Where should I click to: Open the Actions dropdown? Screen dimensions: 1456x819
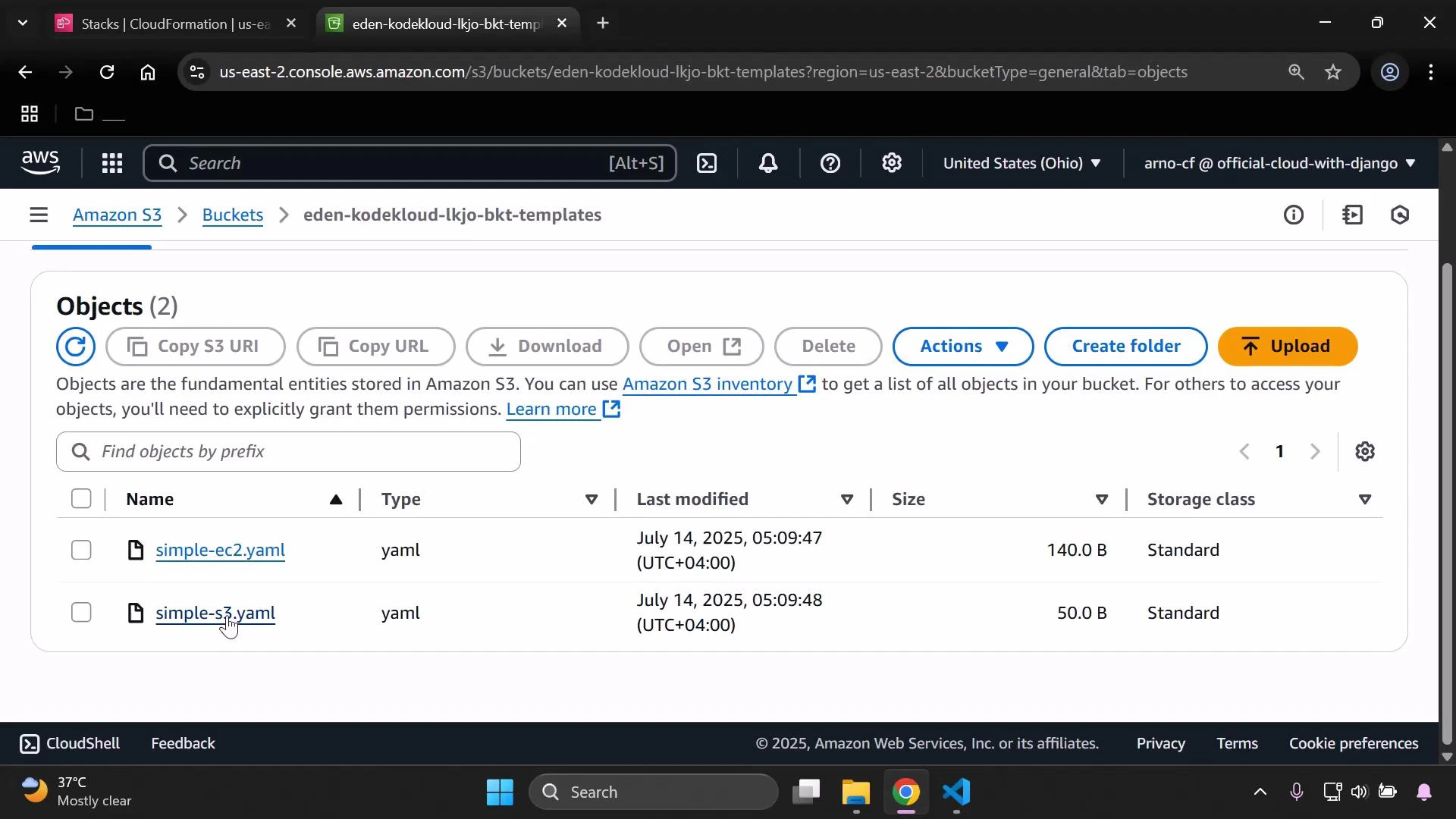pyautogui.click(x=962, y=347)
